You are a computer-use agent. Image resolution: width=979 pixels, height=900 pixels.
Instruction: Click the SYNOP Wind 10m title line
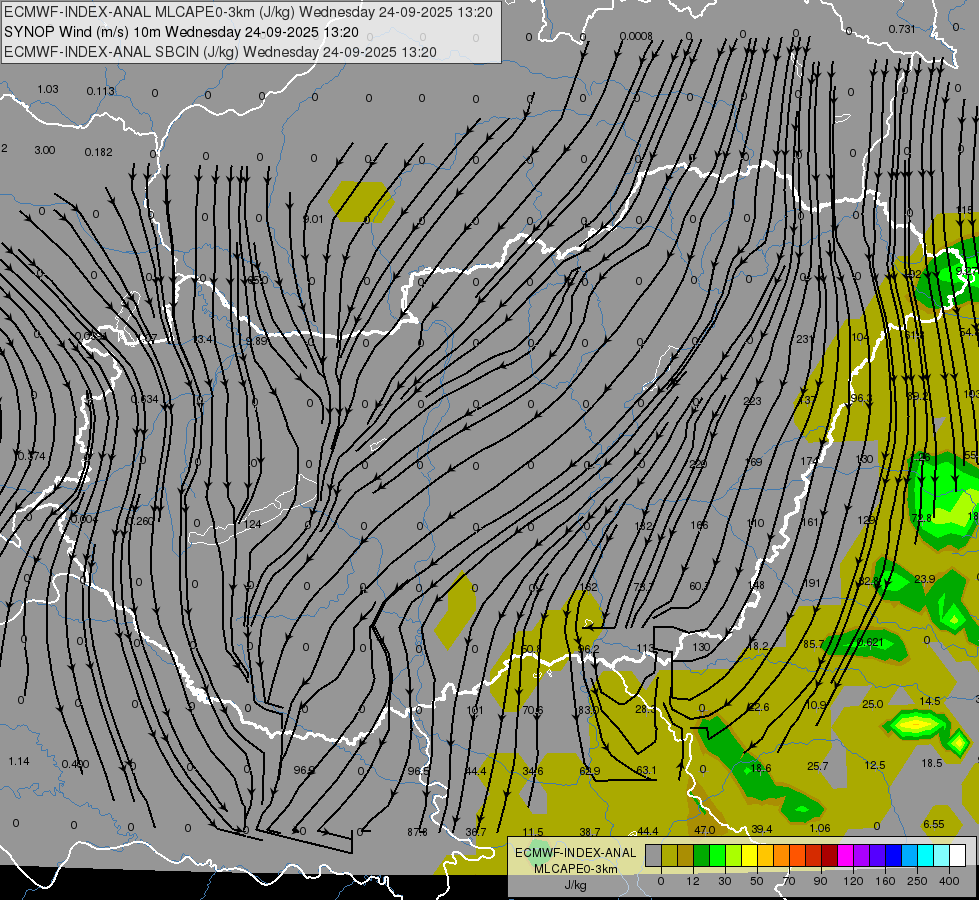pyautogui.click(x=181, y=32)
